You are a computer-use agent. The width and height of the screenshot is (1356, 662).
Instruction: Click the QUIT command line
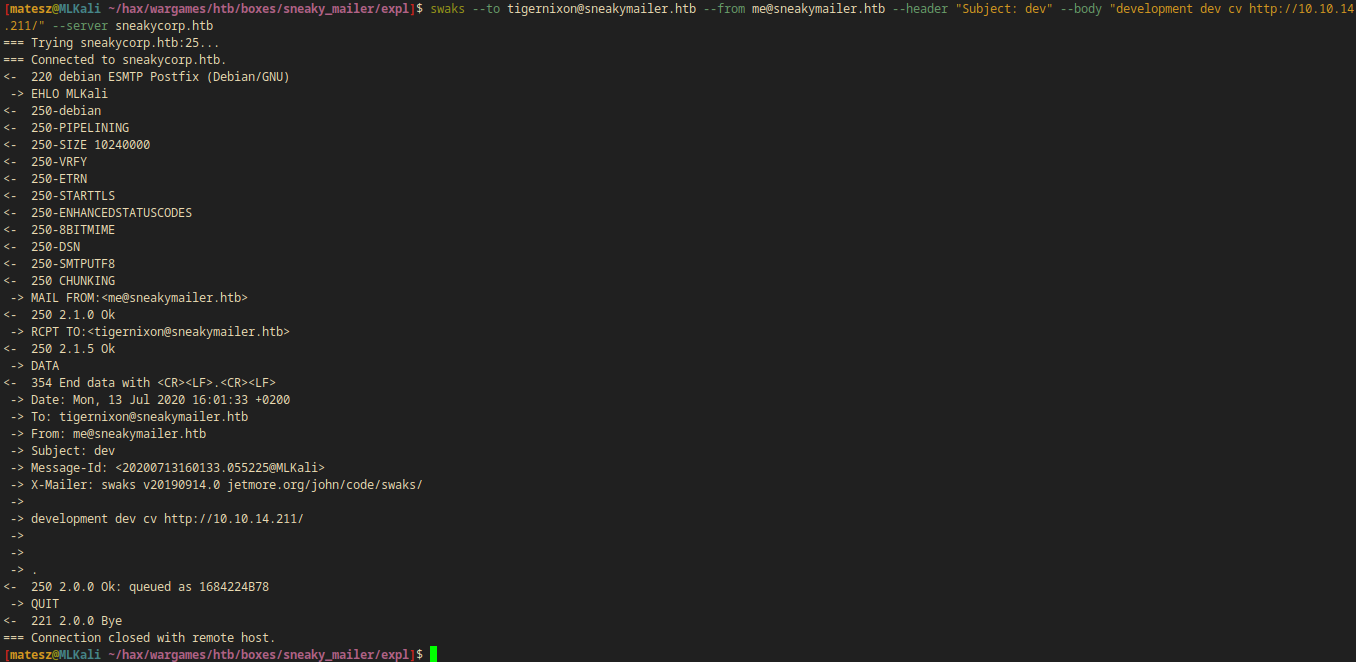(x=45, y=604)
